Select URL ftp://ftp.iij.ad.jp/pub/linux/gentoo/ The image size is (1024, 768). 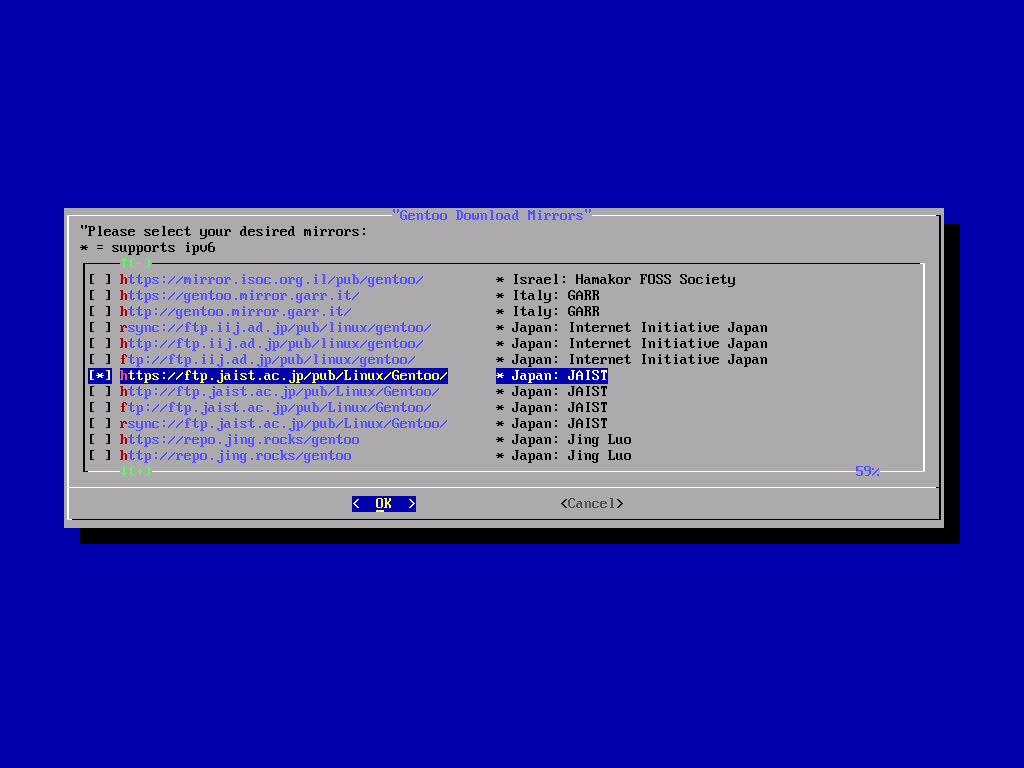tap(268, 360)
